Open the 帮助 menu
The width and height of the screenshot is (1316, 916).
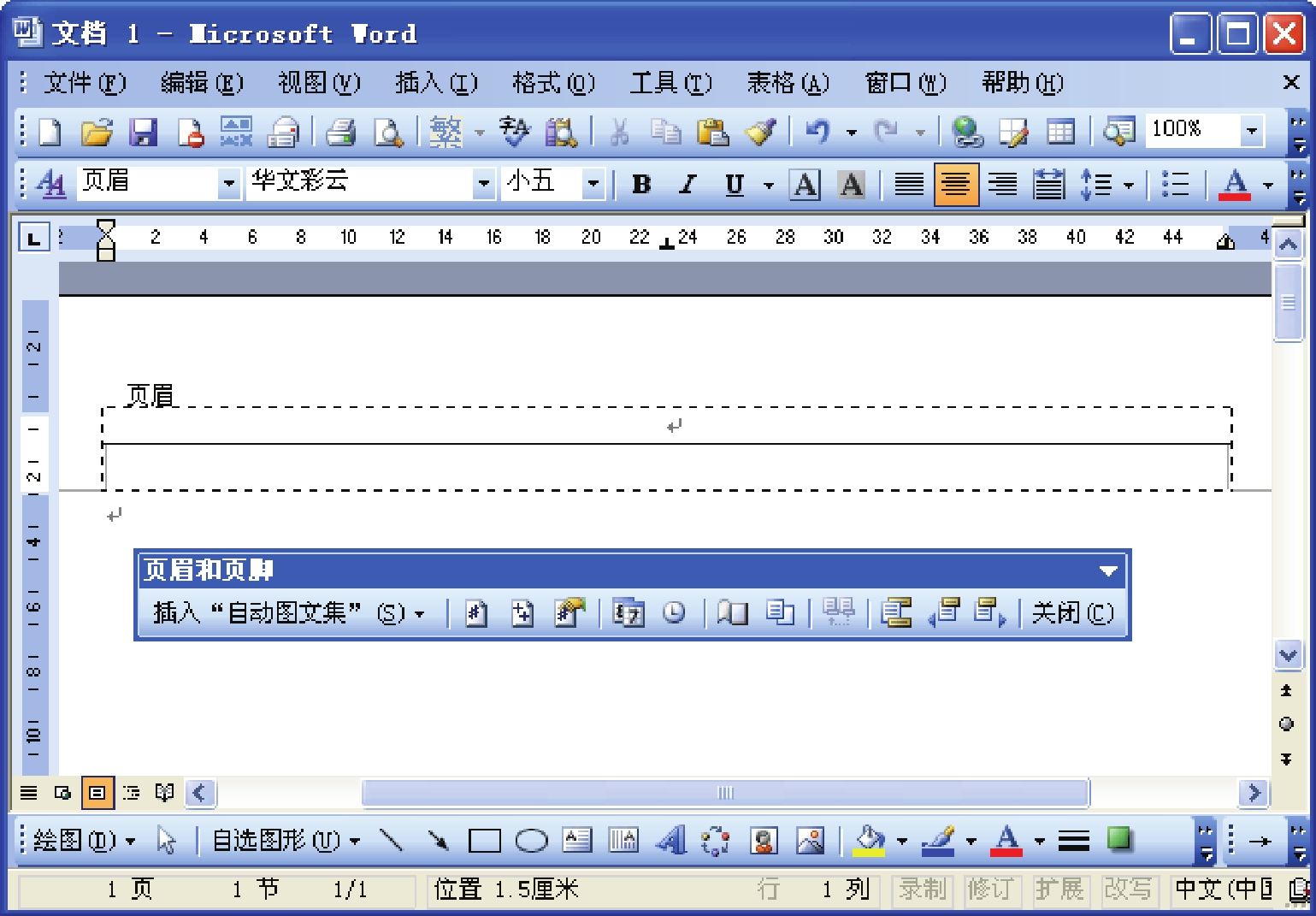1023,83
